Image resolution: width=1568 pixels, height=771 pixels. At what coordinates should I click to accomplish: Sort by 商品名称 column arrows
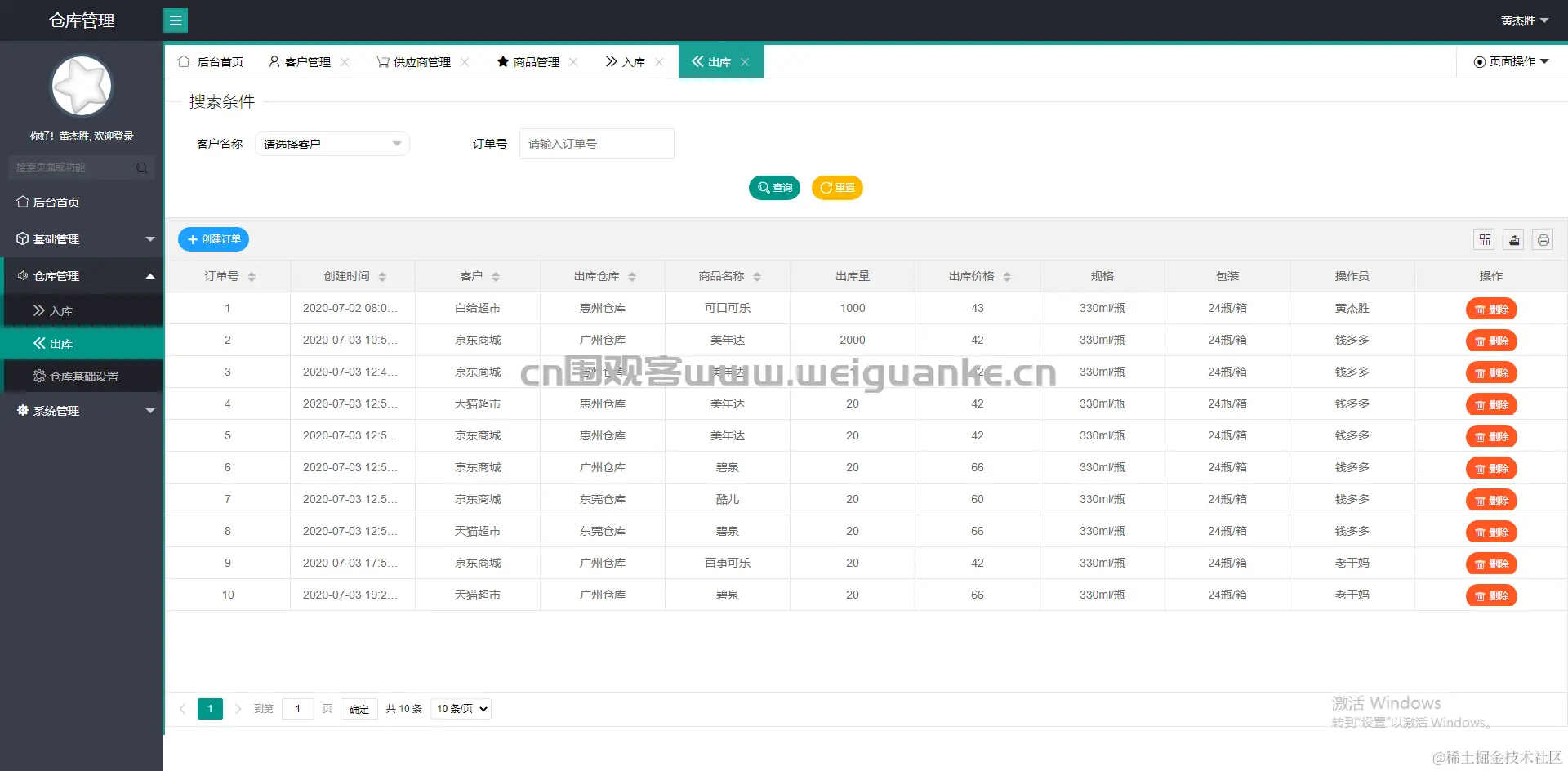click(x=757, y=277)
